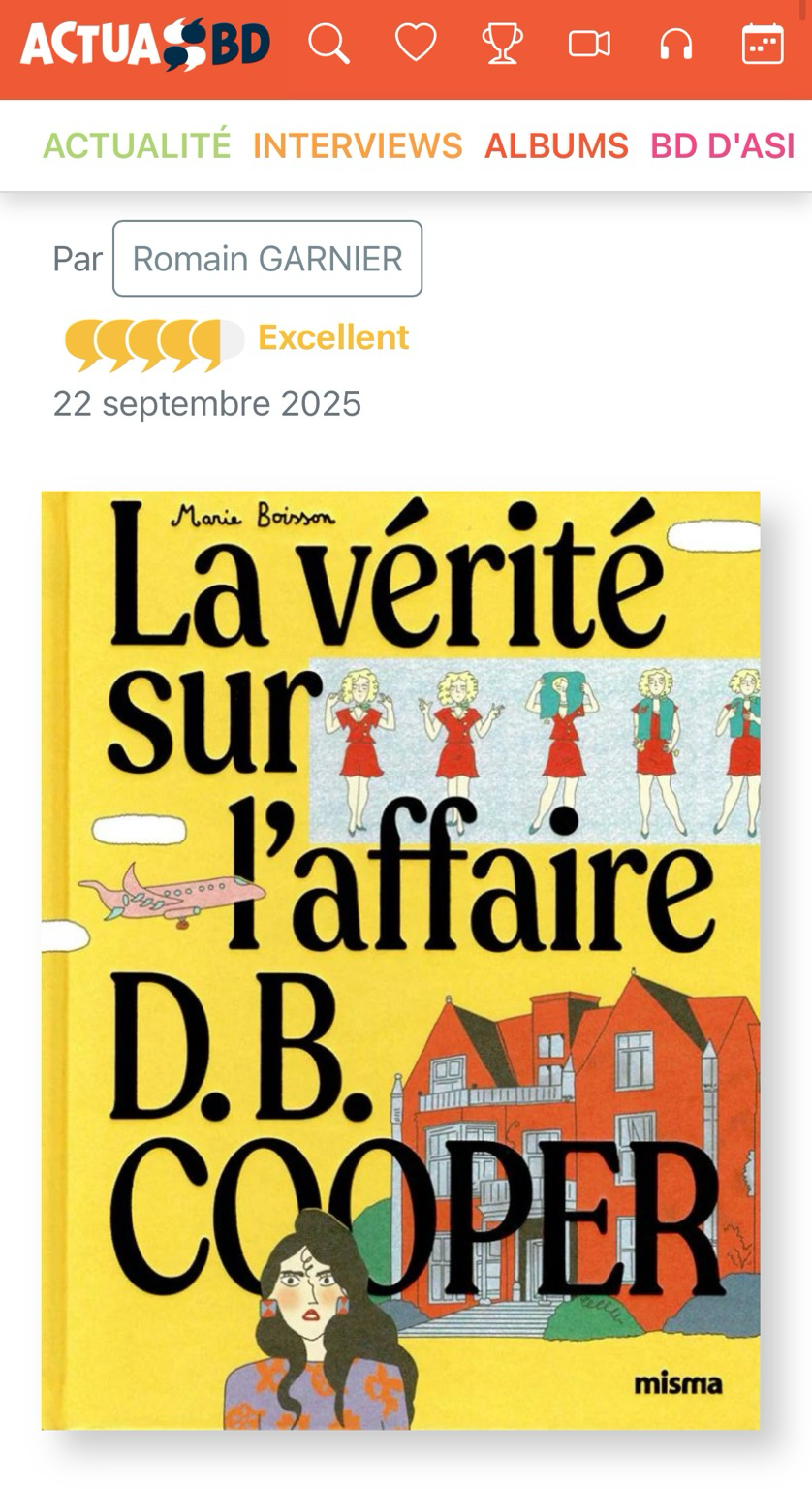This screenshot has height=1489, width=812.
Task: Go to the ACTUALITÉ section
Action: (137, 145)
